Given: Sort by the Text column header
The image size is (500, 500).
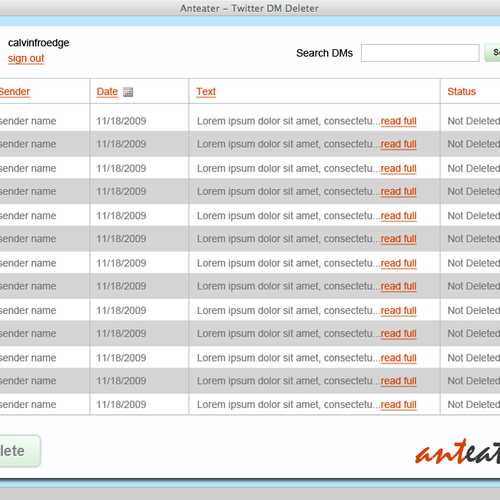Looking at the screenshot, I should pyautogui.click(x=206, y=91).
